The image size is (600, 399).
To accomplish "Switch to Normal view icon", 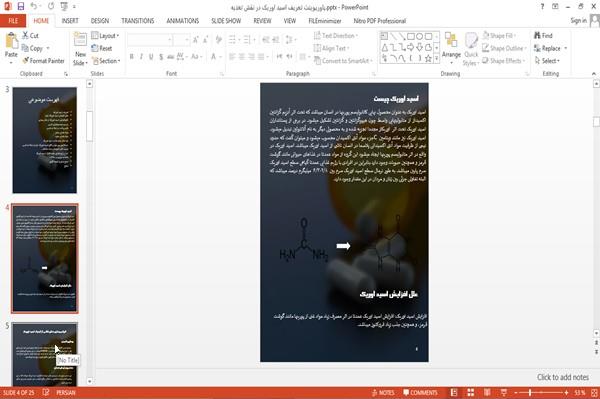I will pos(454,392).
